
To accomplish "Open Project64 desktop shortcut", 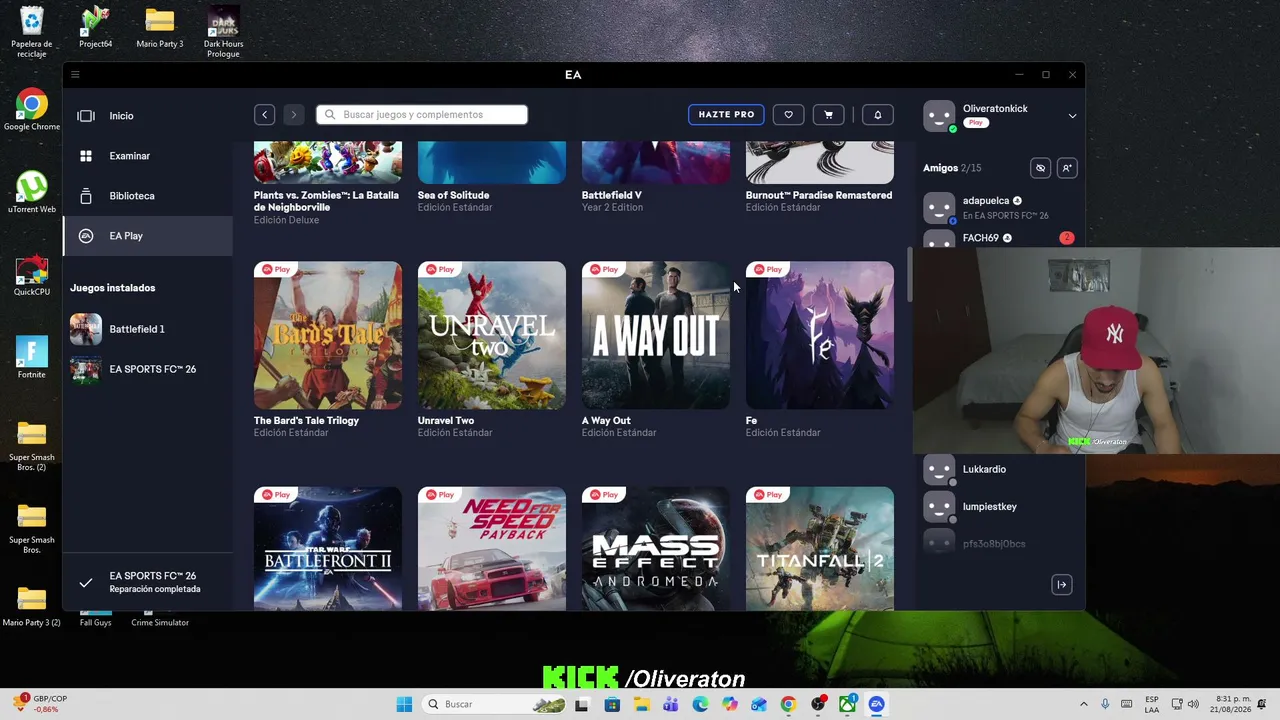I will tap(95, 28).
